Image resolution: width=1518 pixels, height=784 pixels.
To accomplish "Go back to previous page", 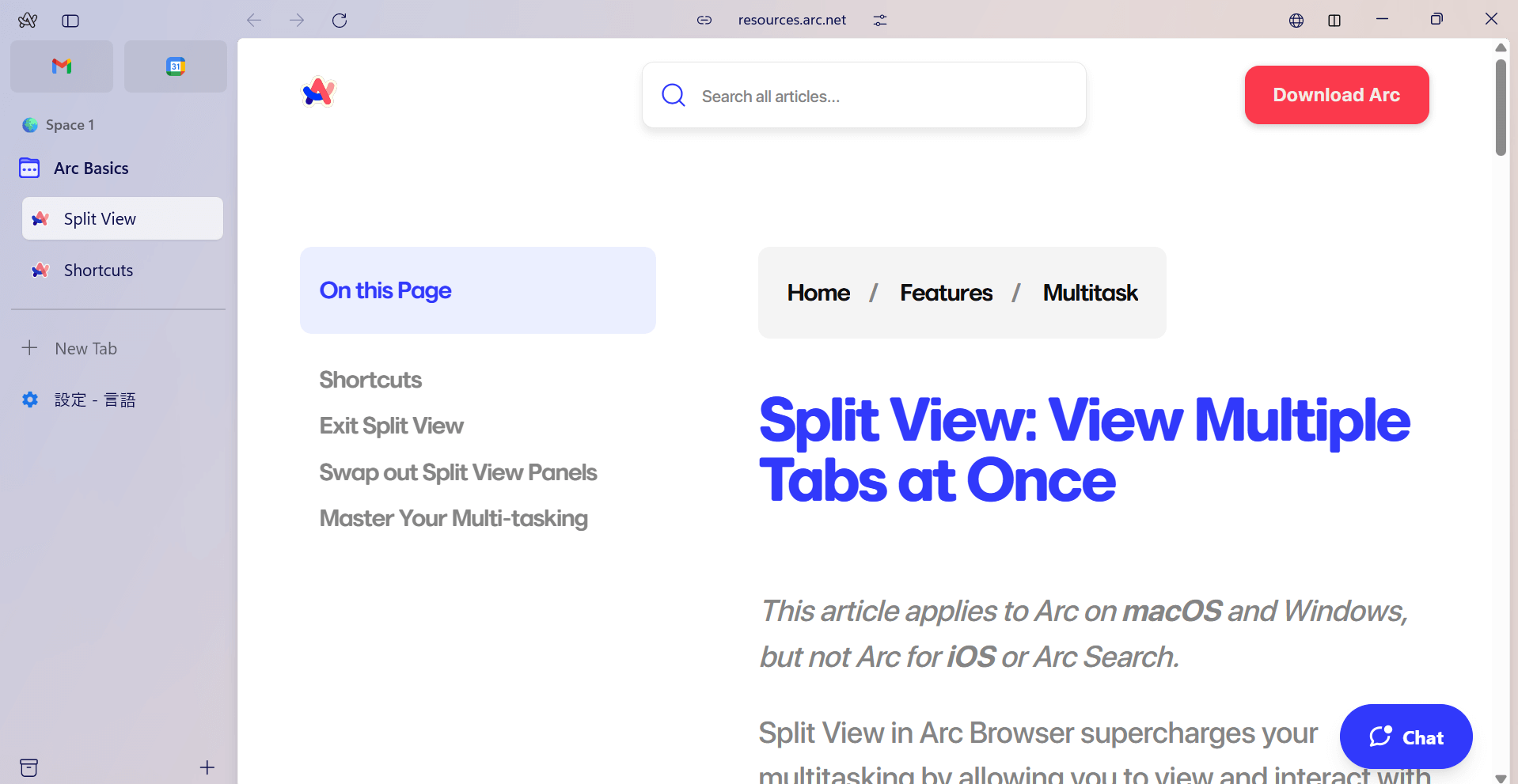I will [254, 21].
